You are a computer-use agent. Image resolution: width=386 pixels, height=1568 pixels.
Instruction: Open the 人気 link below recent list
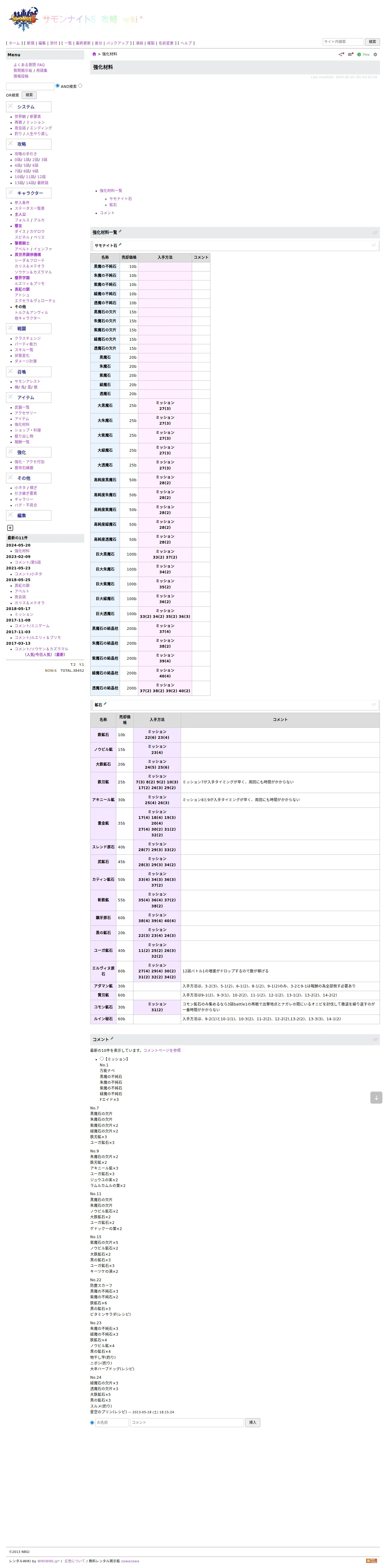tap(30, 654)
